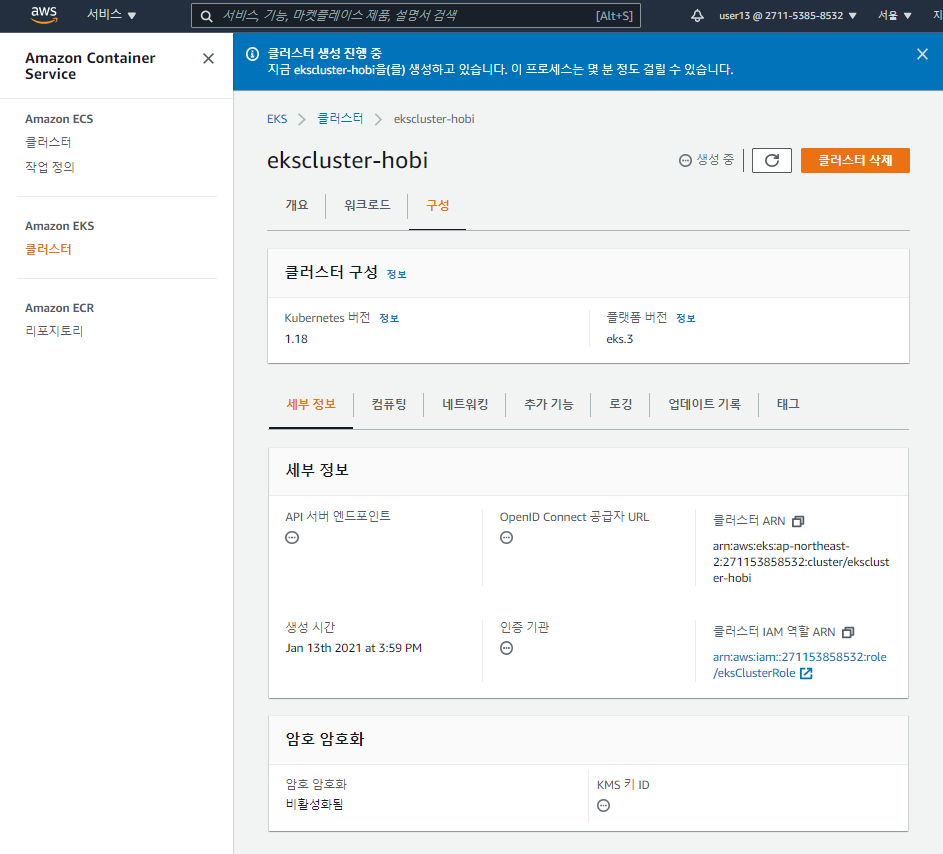
Task: Click 정보 link next to Kubernetes 버전
Action: pyautogui.click(x=389, y=318)
